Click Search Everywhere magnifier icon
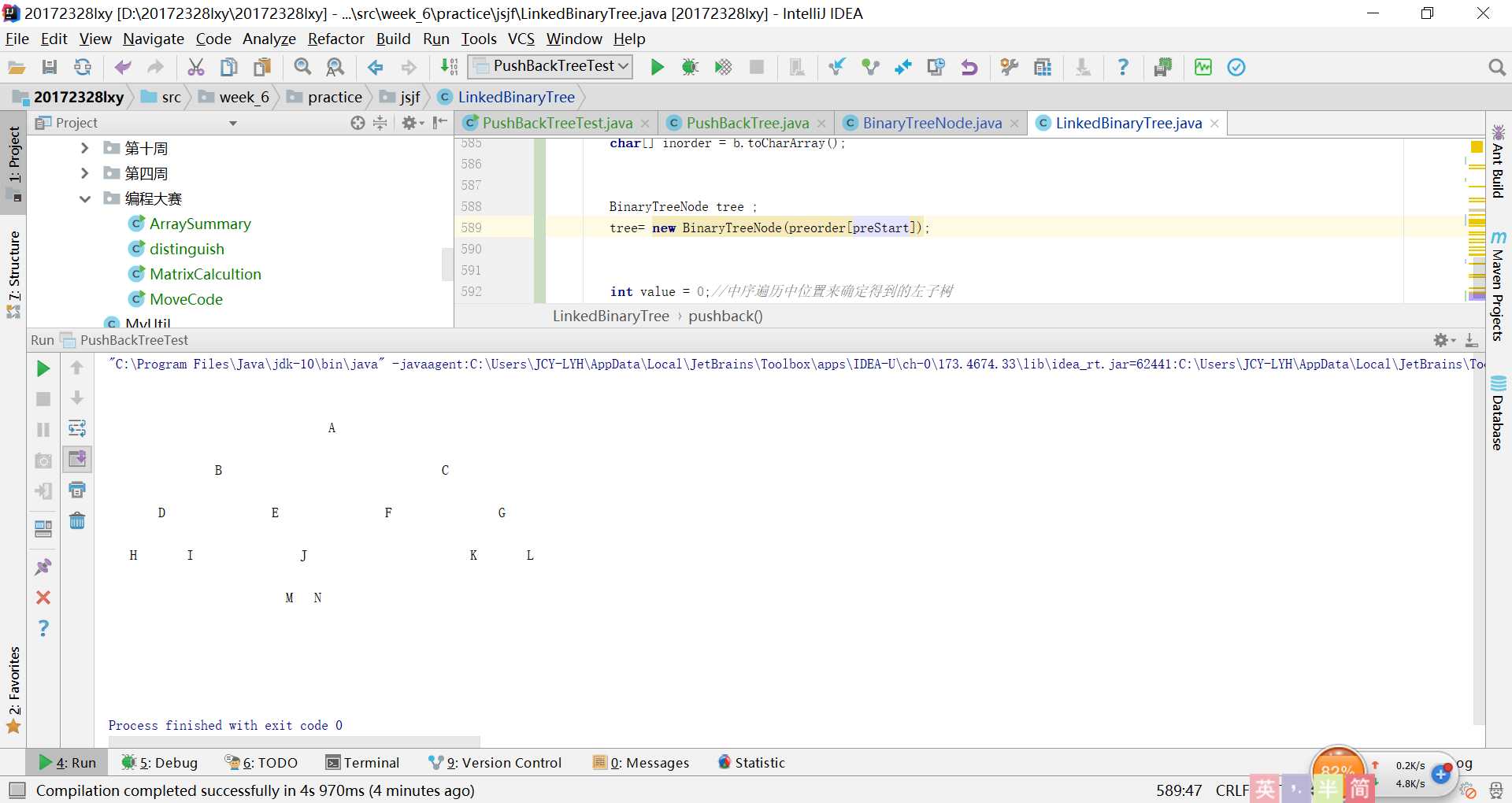 [1497, 68]
